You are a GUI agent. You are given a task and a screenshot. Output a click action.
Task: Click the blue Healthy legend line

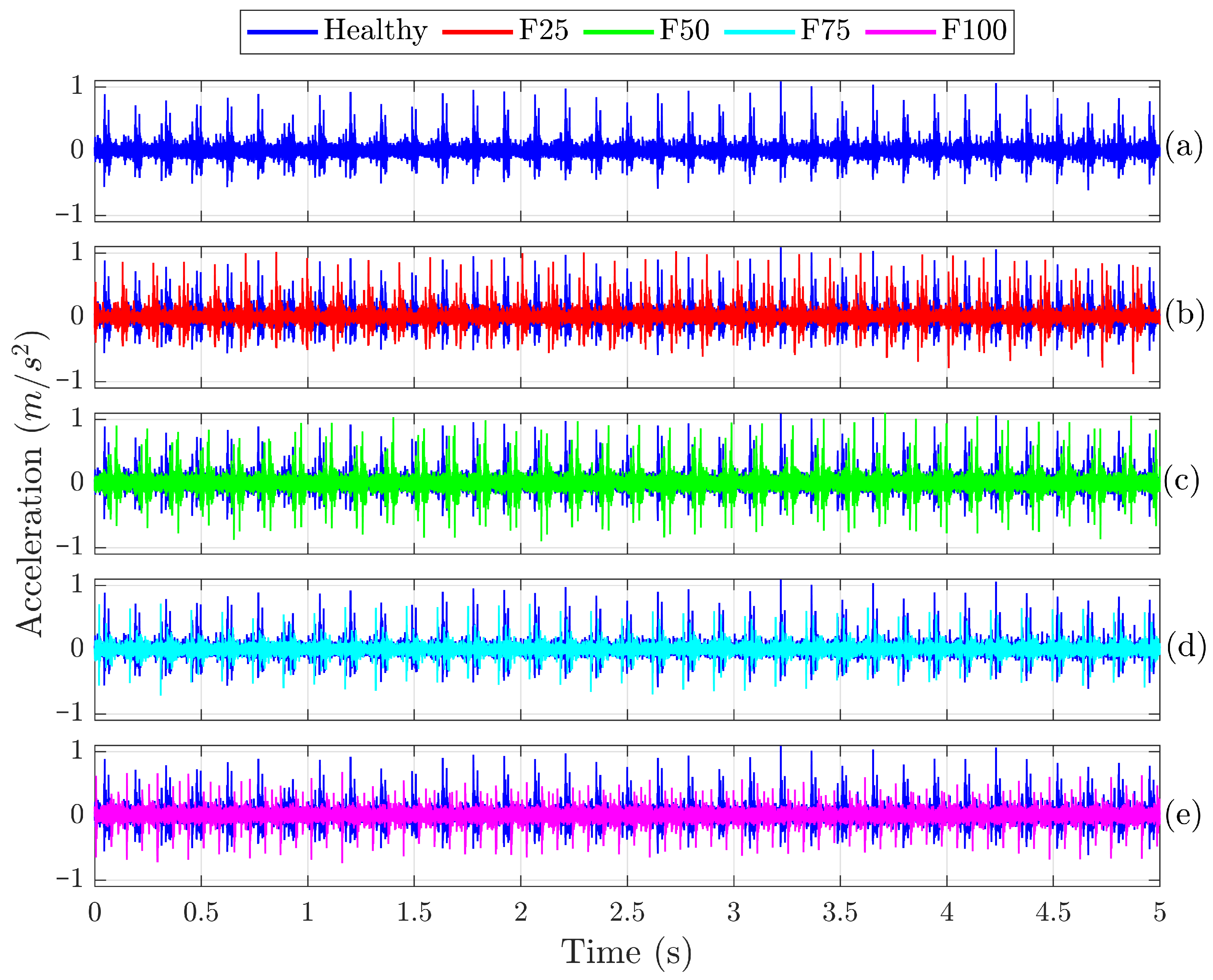(282, 32)
